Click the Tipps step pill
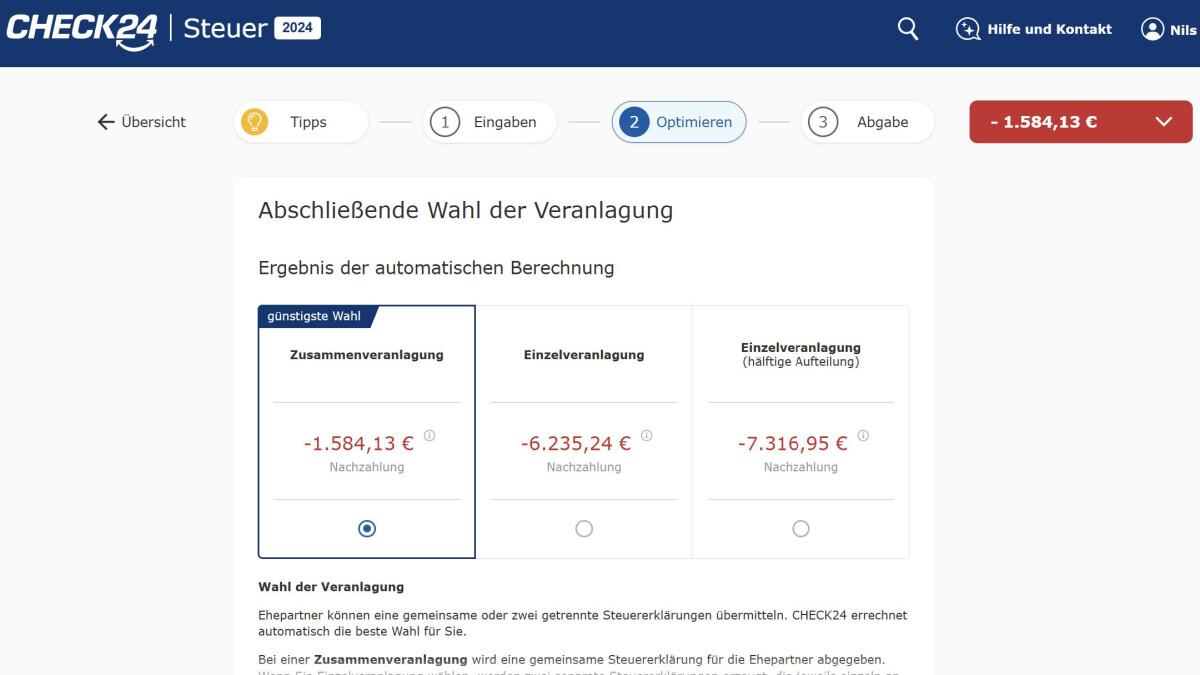The width and height of the screenshot is (1200, 675). click(300, 121)
